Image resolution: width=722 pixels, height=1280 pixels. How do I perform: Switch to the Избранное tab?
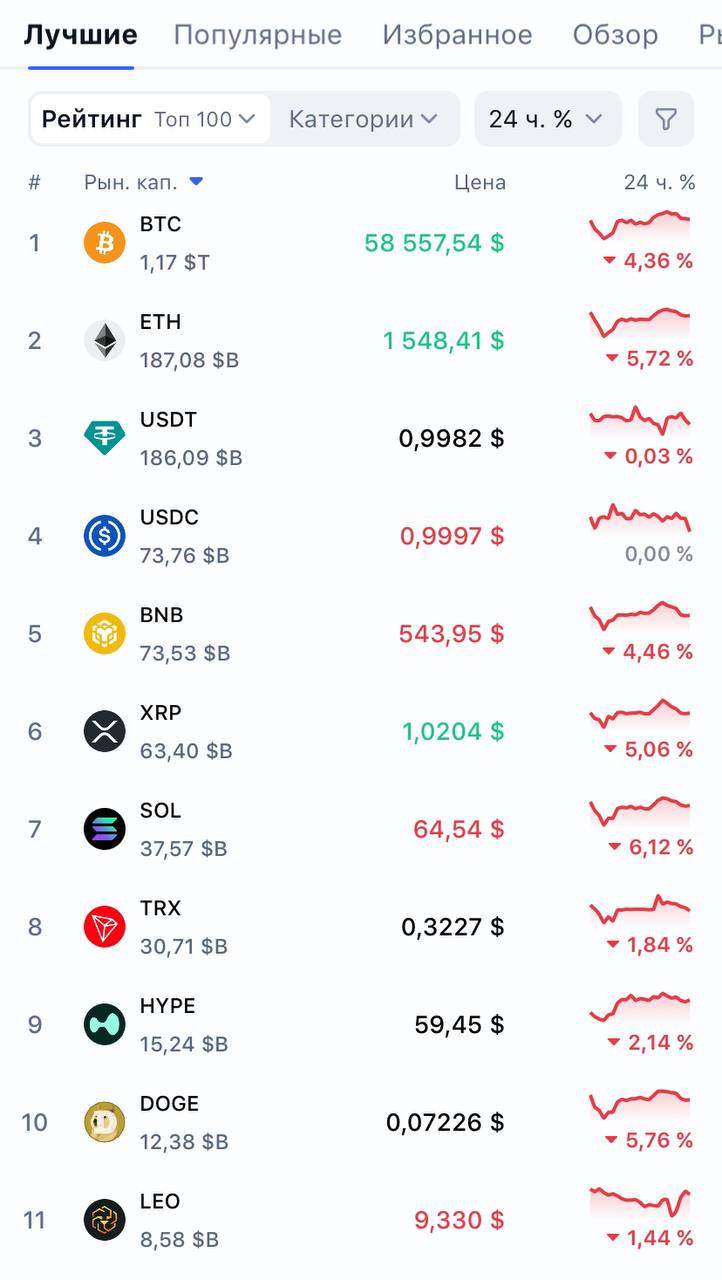(x=457, y=35)
